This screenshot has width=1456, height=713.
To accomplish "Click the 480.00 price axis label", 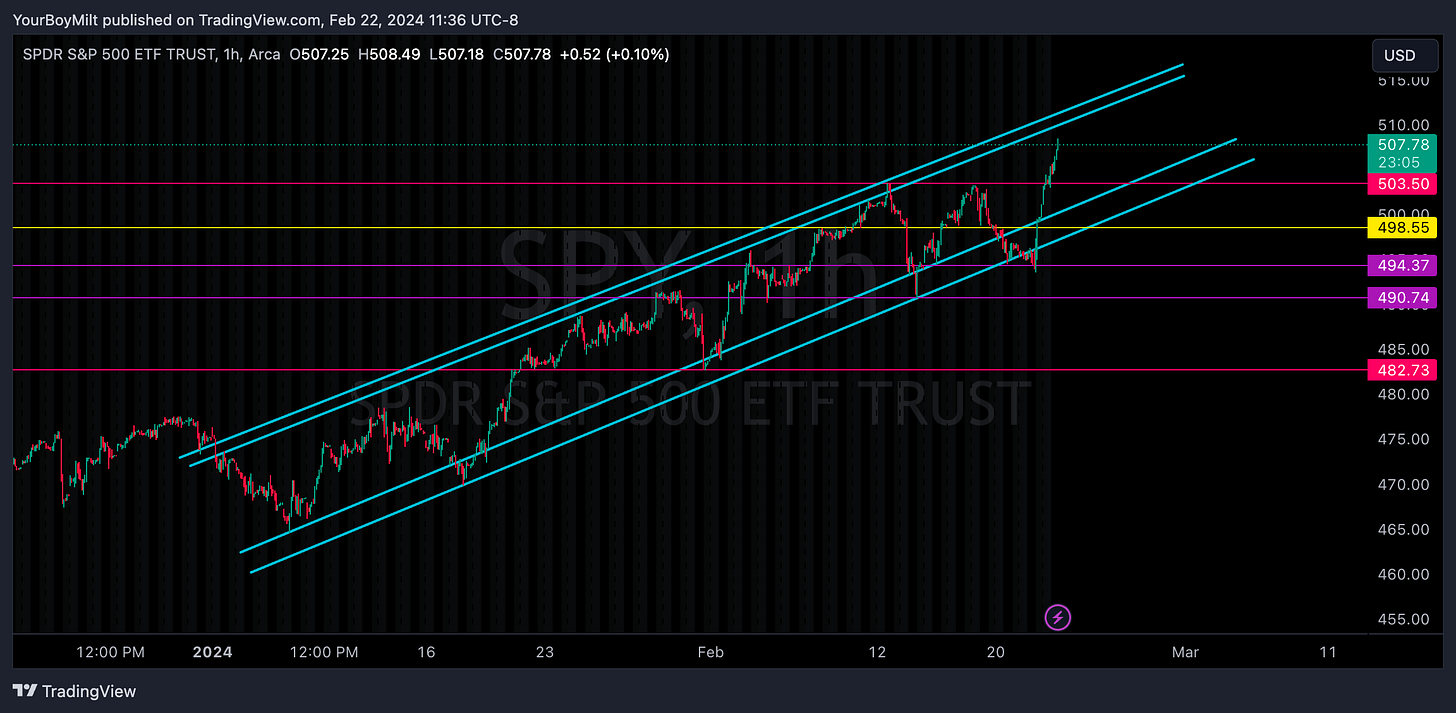I will pos(1402,394).
